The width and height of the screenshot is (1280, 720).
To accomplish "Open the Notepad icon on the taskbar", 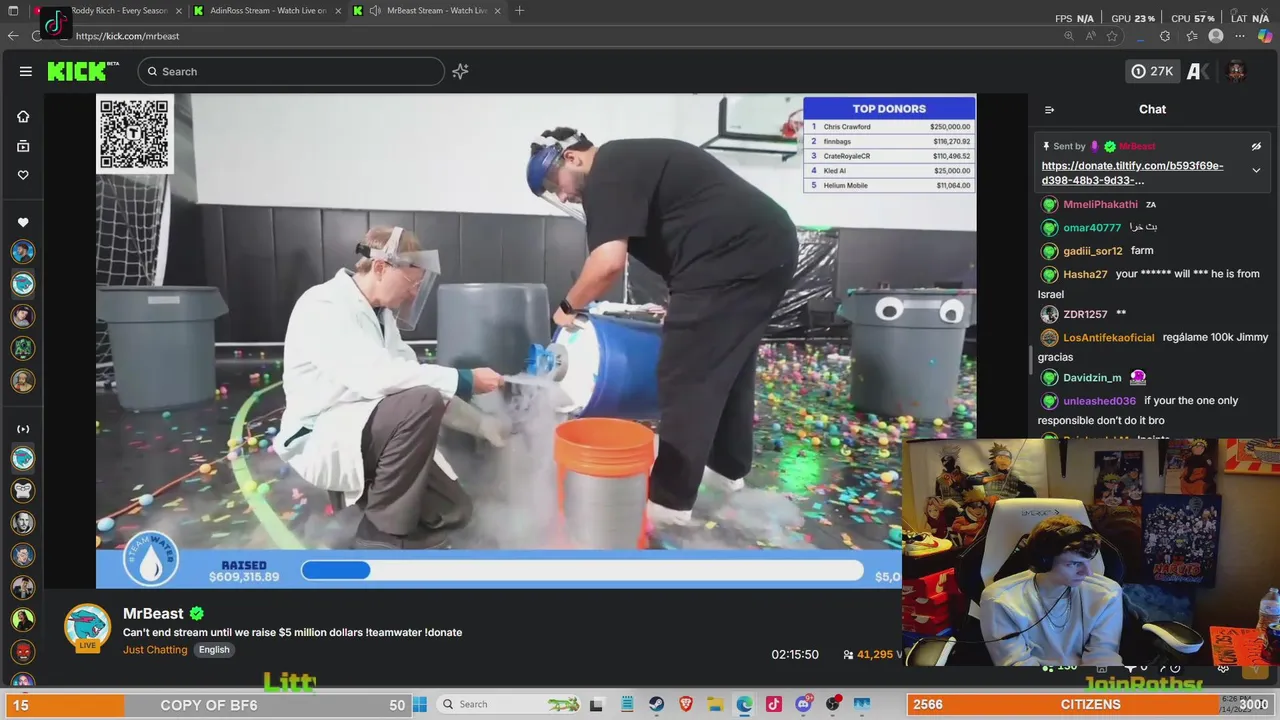I will point(626,704).
